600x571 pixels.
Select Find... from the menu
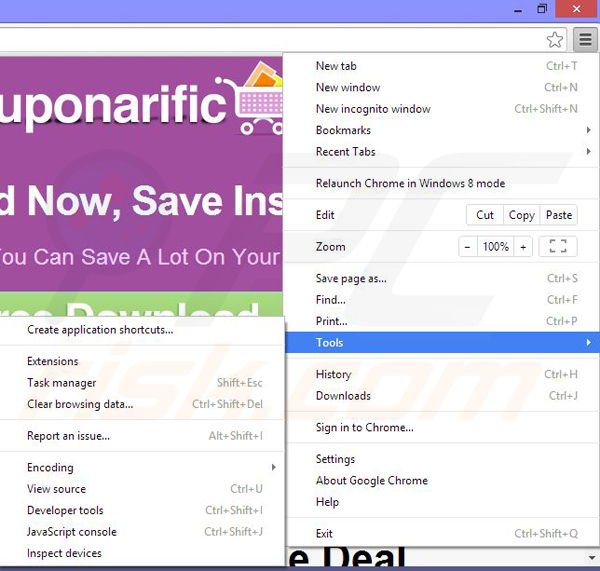coord(442,300)
